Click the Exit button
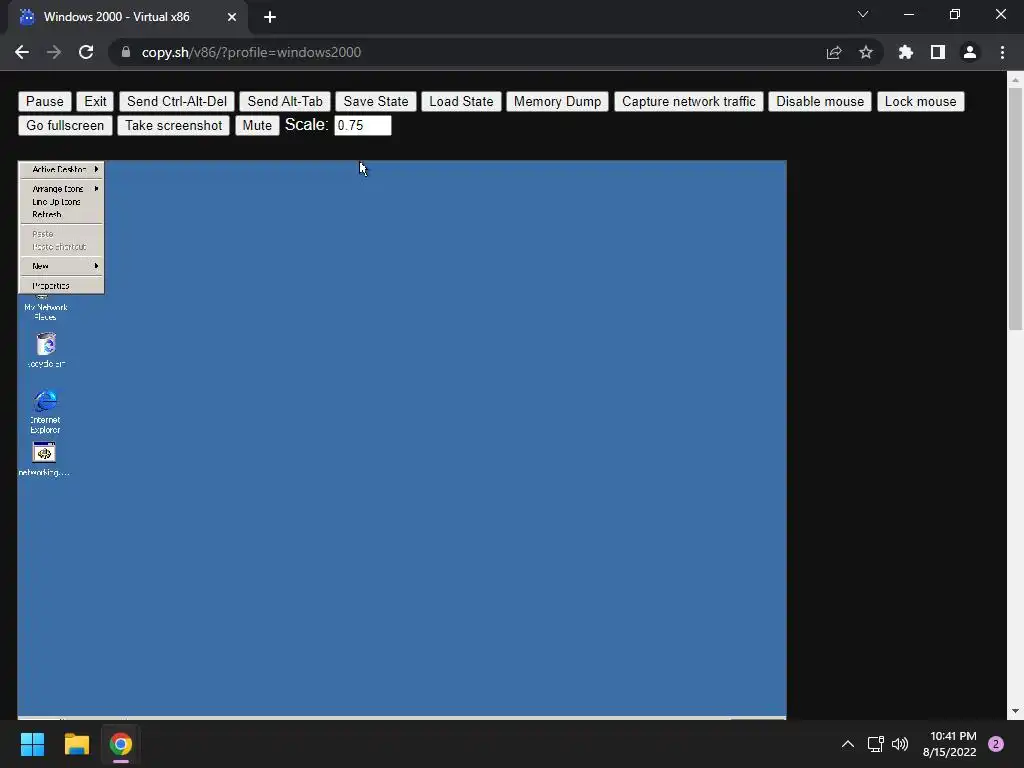Screen dimensions: 1024x768 point(95,101)
